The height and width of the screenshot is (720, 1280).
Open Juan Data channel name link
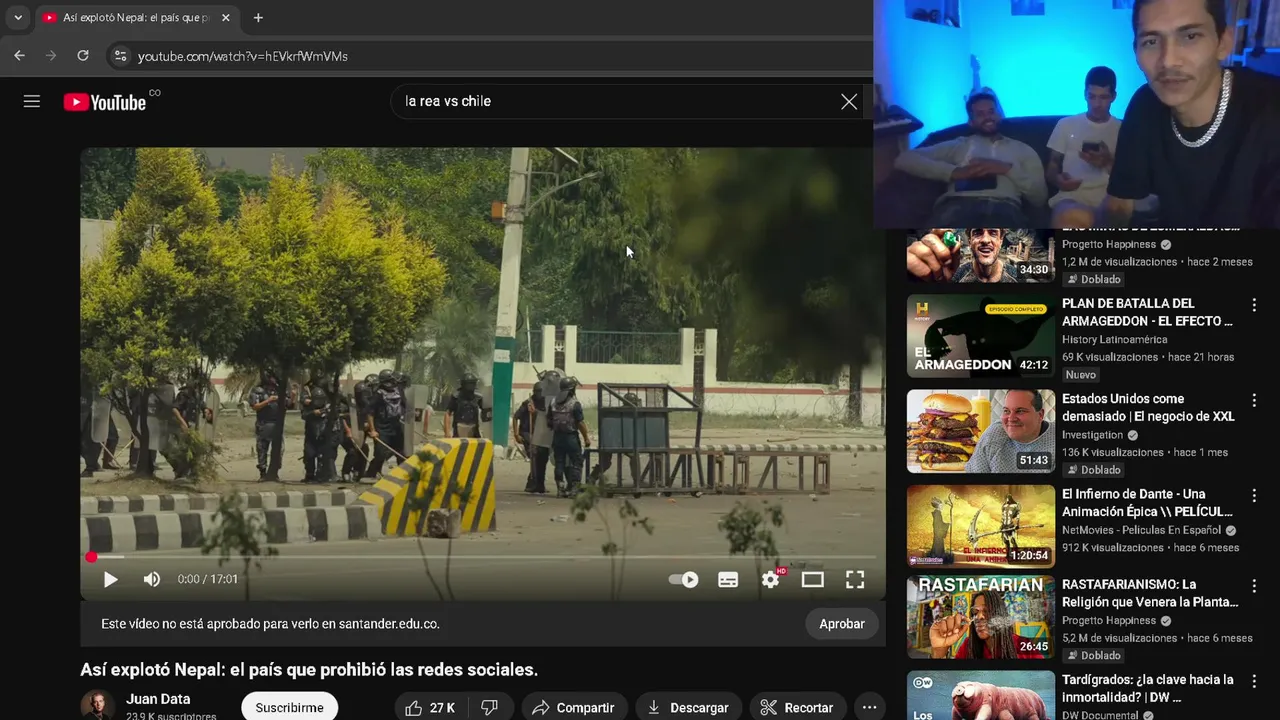coord(158,699)
